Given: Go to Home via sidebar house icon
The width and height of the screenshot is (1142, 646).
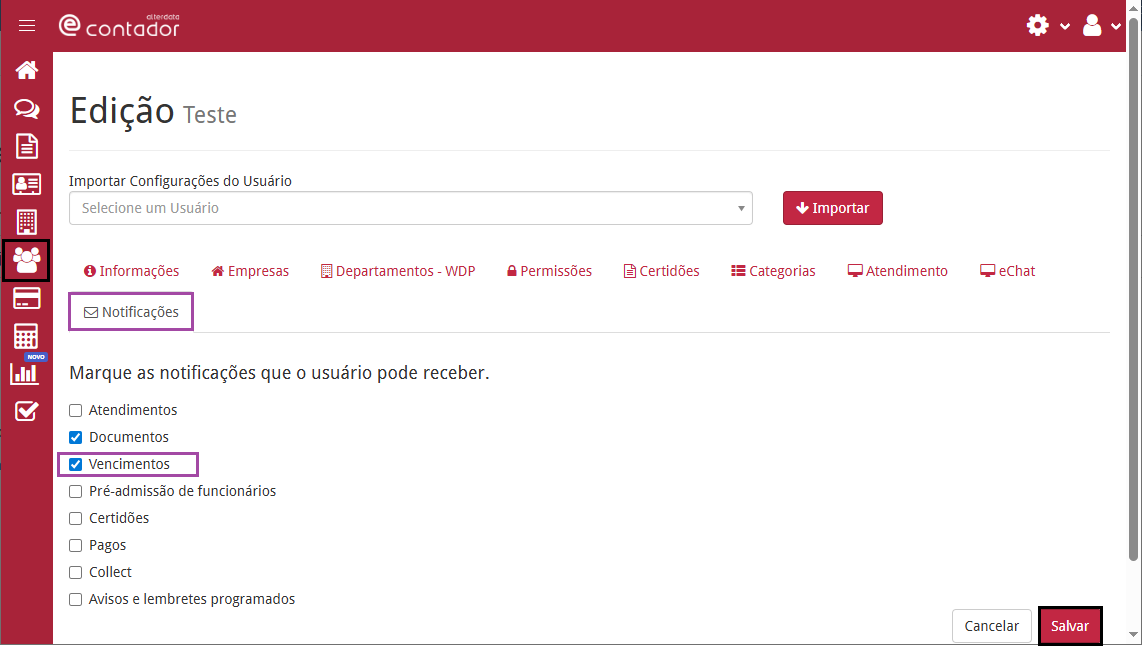Looking at the screenshot, I should click(x=27, y=70).
